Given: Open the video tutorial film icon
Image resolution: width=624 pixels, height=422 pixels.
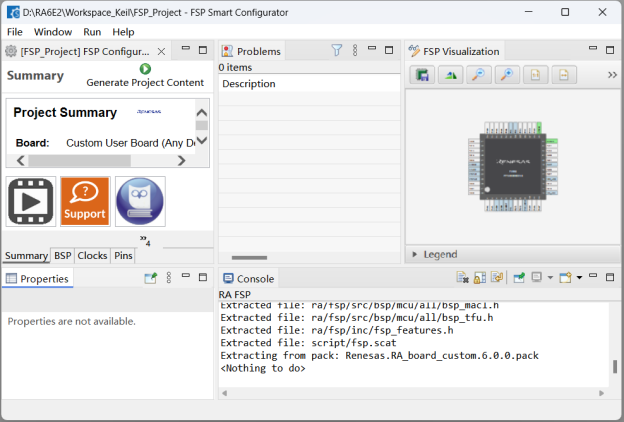Looking at the screenshot, I should click(31, 201).
